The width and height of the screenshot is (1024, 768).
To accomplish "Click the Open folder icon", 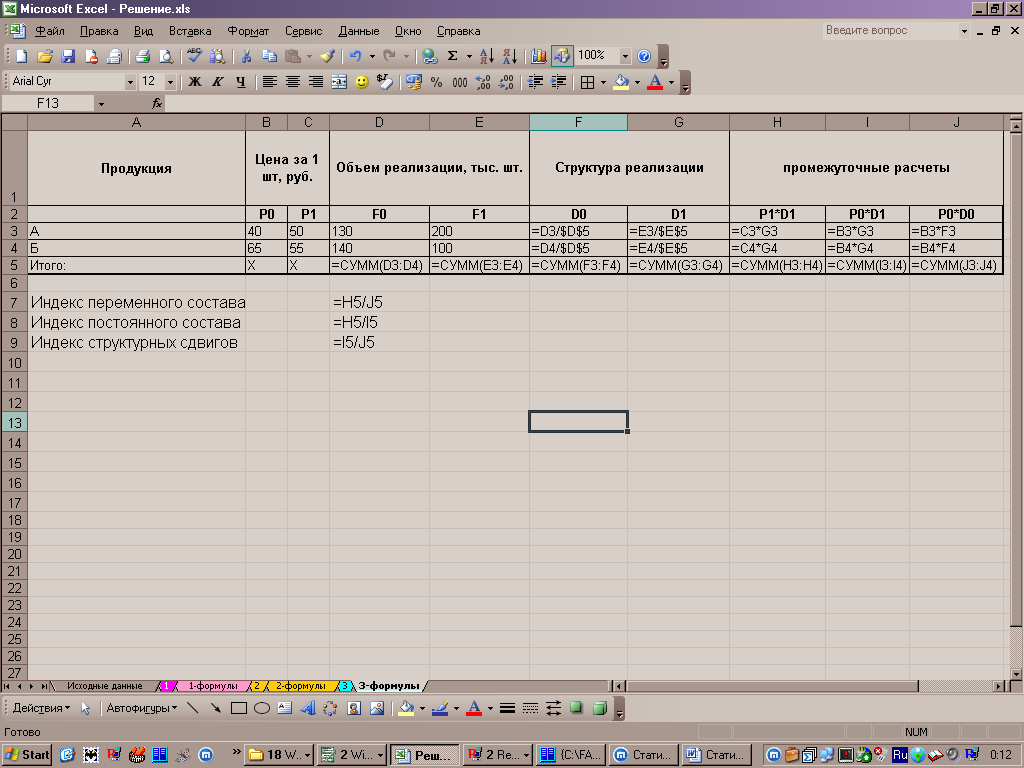I will [x=44, y=56].
